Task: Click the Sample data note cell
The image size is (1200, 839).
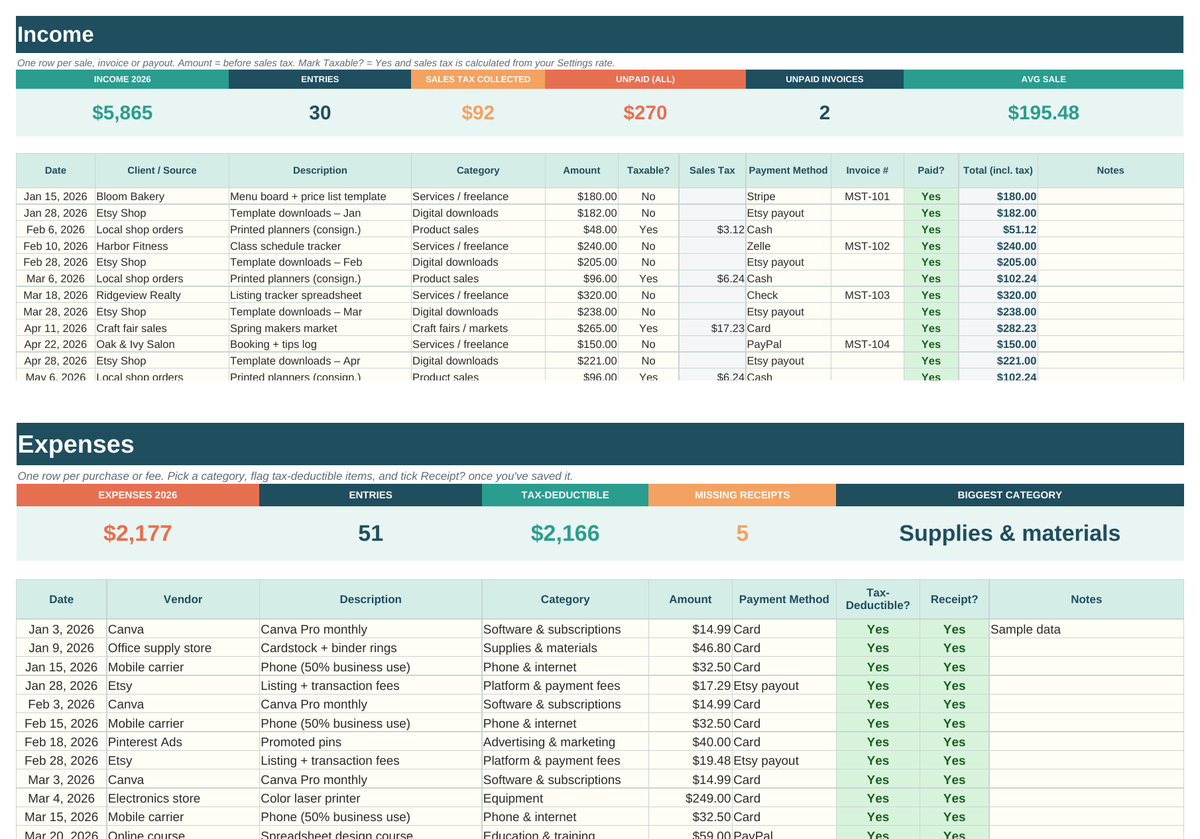Action: [x=1086, y=629]
